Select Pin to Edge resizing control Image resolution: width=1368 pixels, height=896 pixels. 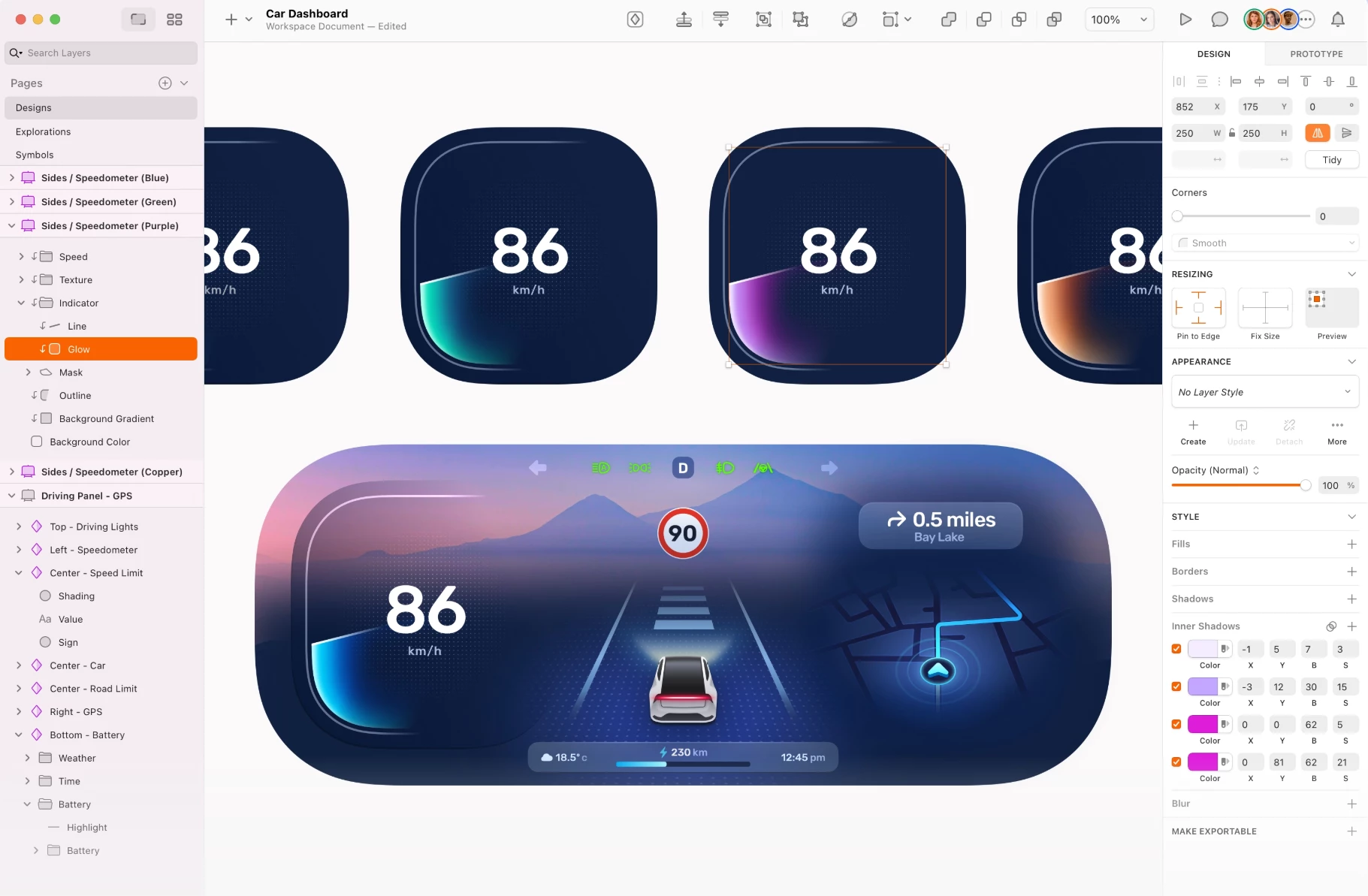[x=1198, y=308]
